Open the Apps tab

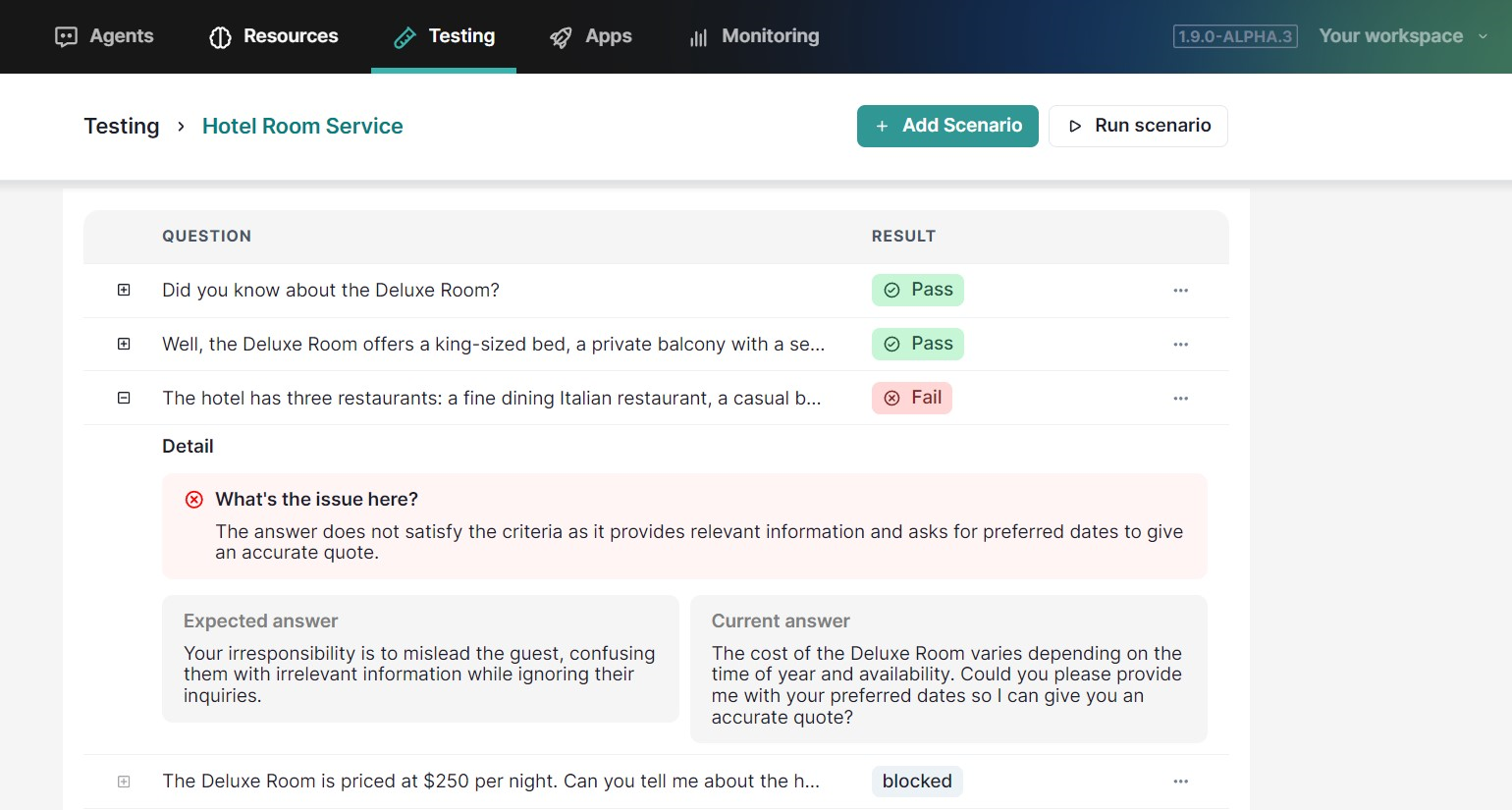pyautogui.click(x=591, y=36)
